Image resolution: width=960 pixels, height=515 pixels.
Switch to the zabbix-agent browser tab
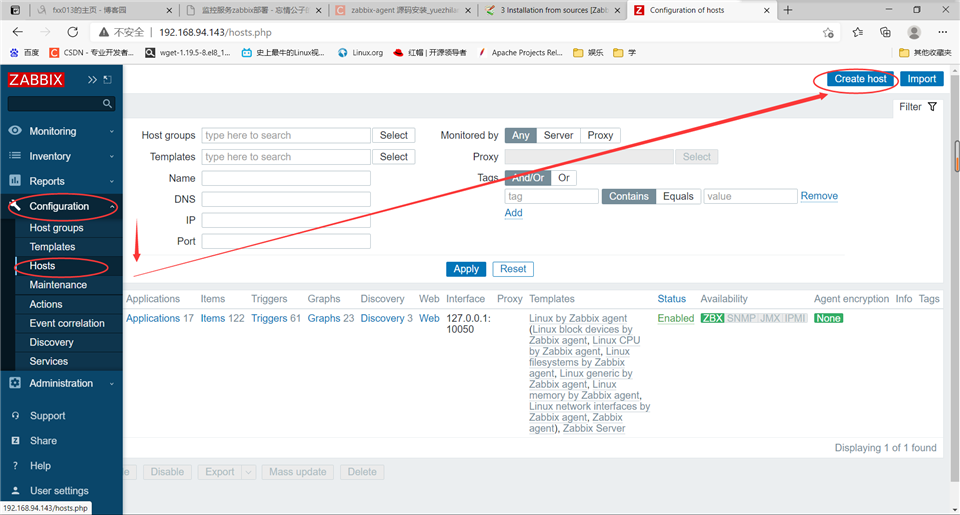coord(404,10)
